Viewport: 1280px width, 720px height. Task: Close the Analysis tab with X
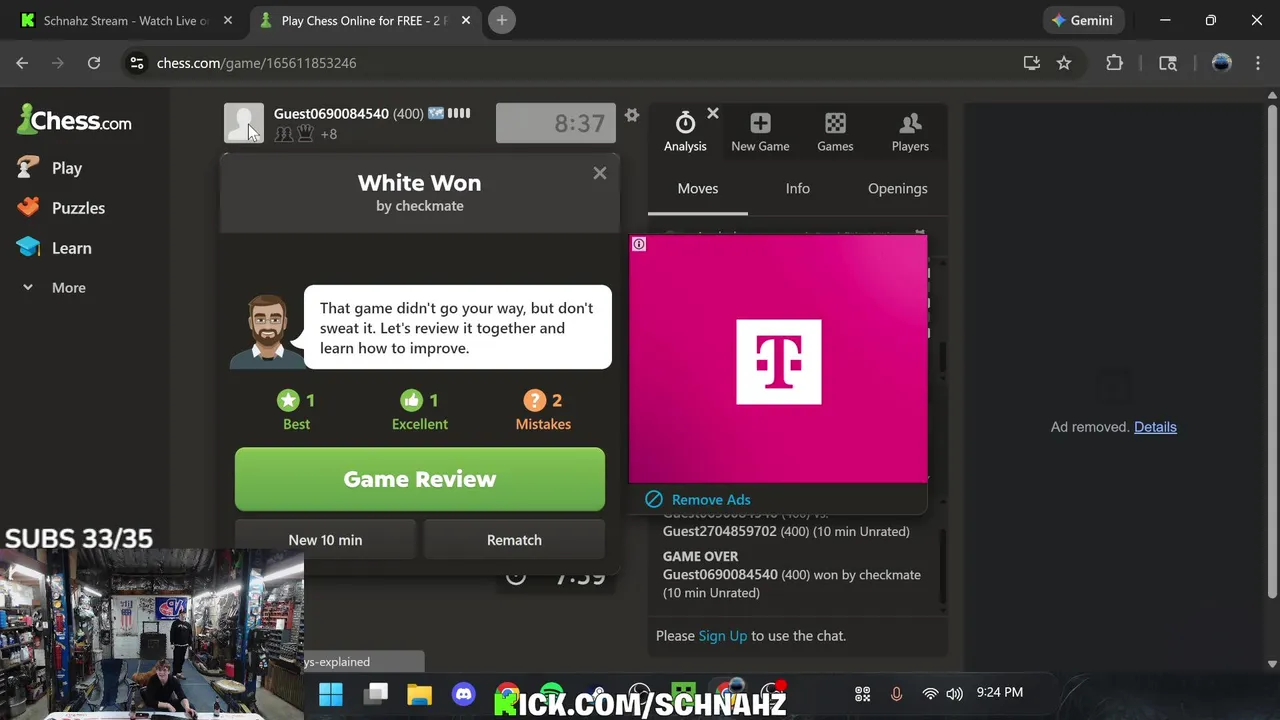[713, 114]
